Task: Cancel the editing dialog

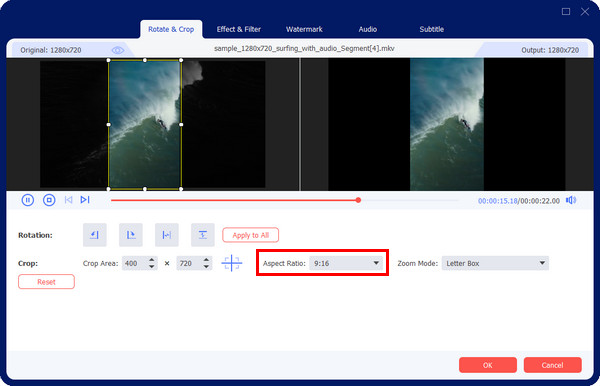Action: point(553,365)
